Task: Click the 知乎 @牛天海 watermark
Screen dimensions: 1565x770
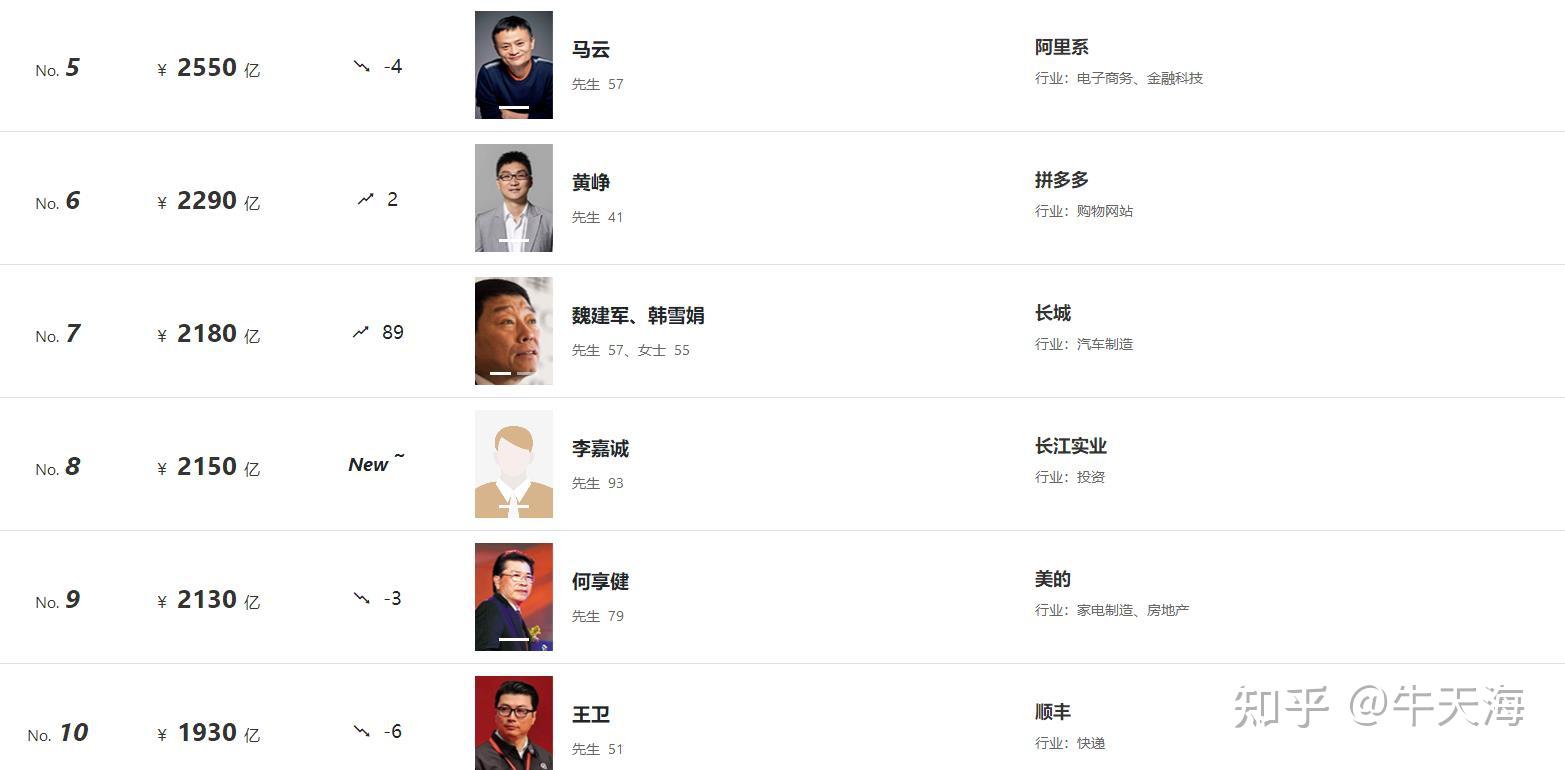Action: (x=1379, y=707)
